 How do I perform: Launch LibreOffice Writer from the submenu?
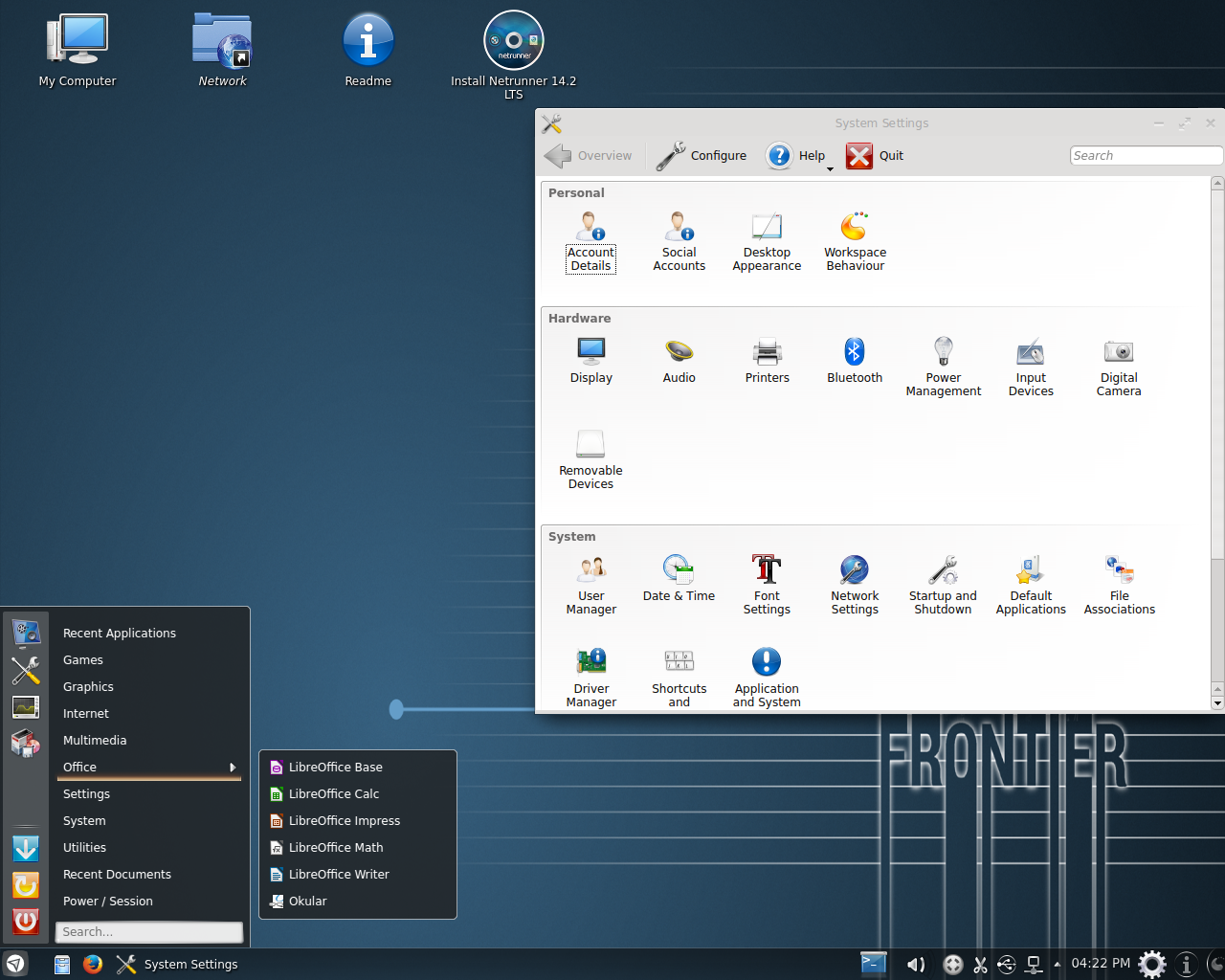pyautogui.click(x=357, y=875)
